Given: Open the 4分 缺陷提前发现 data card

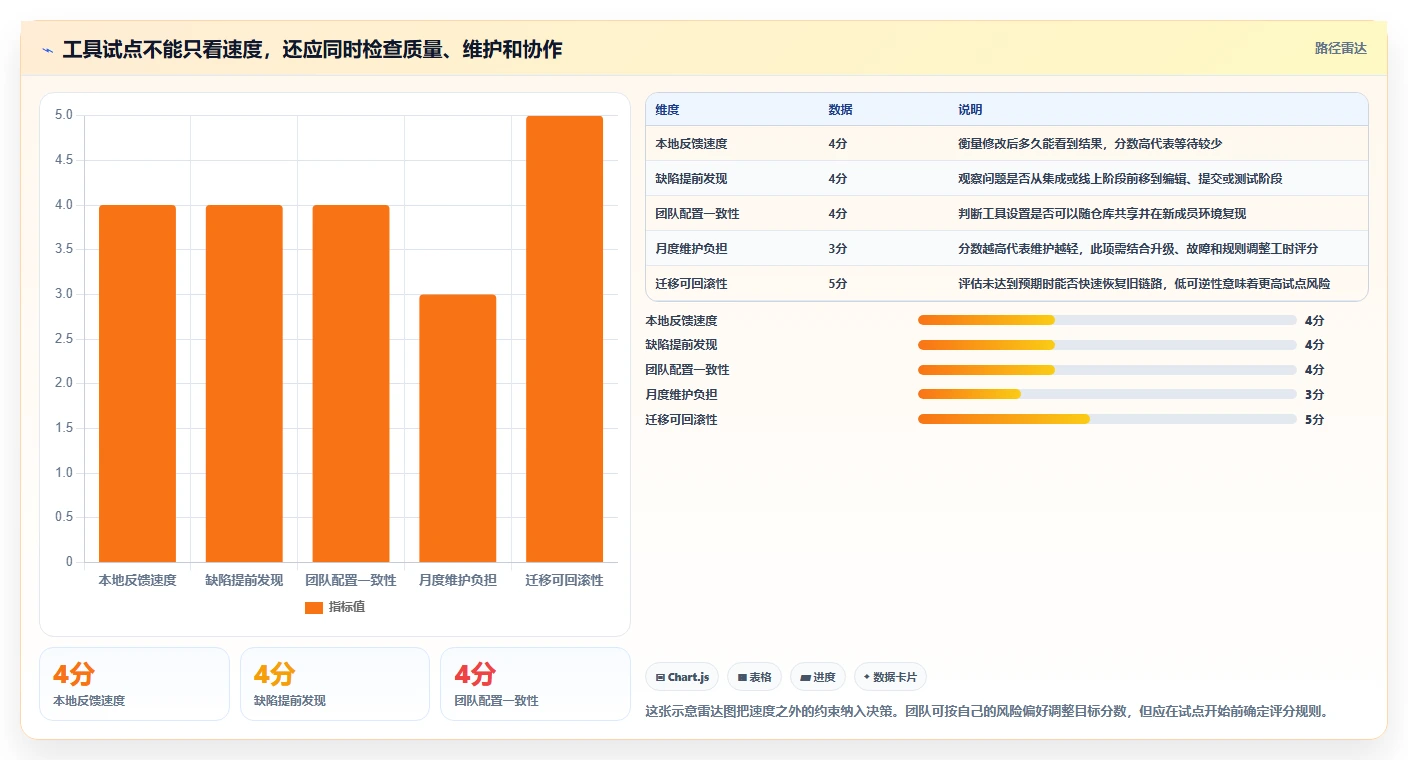Looking at the screenshot, I should pos(334,684).
